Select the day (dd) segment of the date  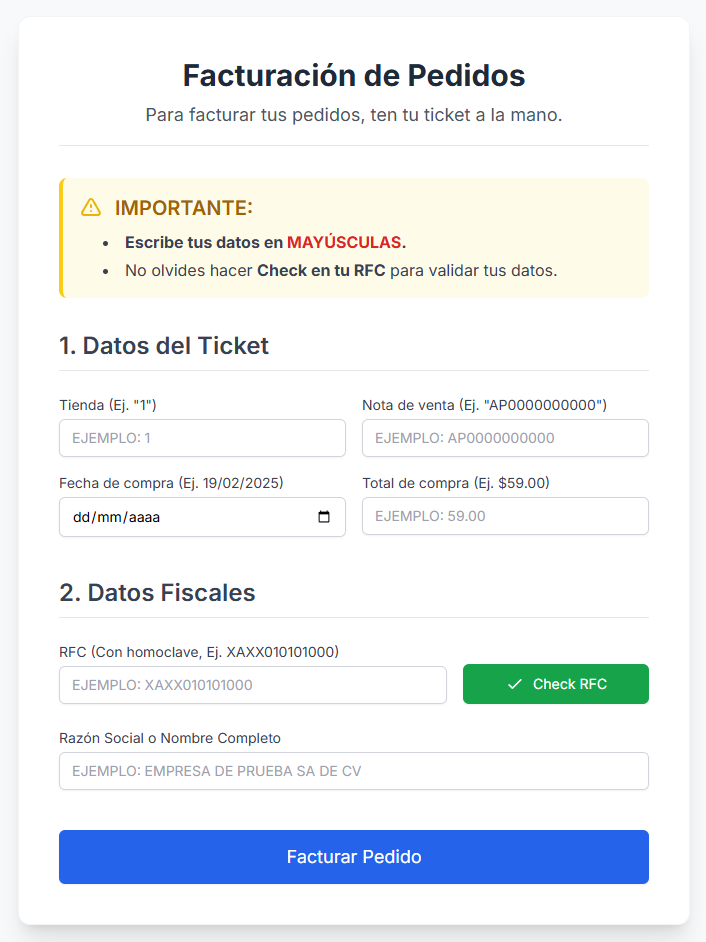coord(82,518)
